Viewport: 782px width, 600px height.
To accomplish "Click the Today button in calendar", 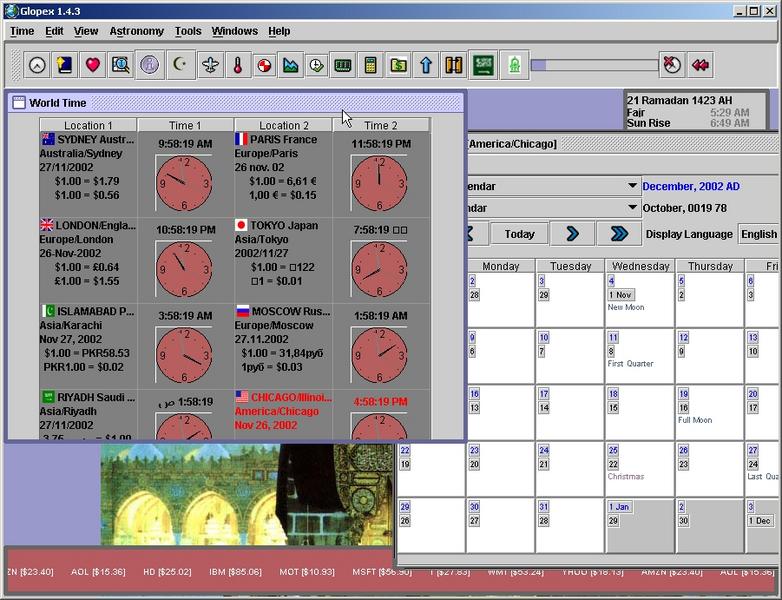I will click(x=519, y=234).
